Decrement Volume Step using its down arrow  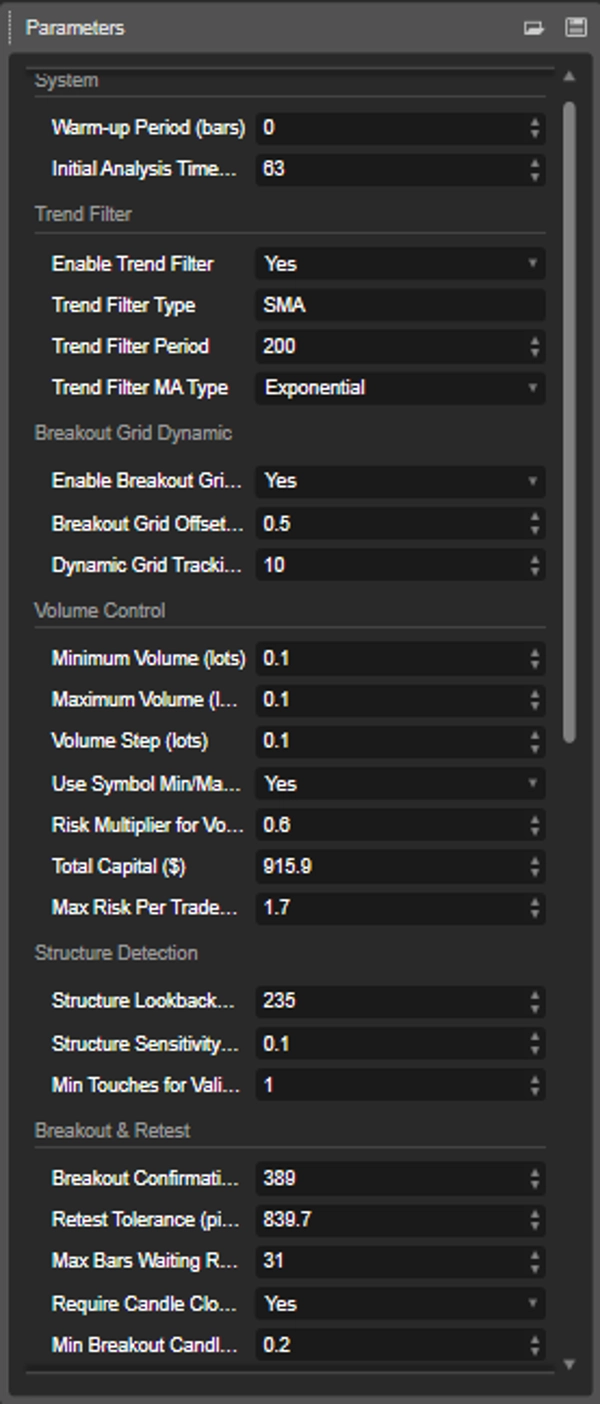[536, 746]
